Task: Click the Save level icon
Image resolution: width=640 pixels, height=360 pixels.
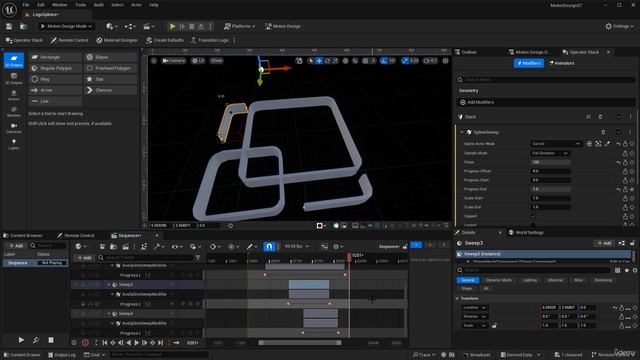Action: [9, 26]
